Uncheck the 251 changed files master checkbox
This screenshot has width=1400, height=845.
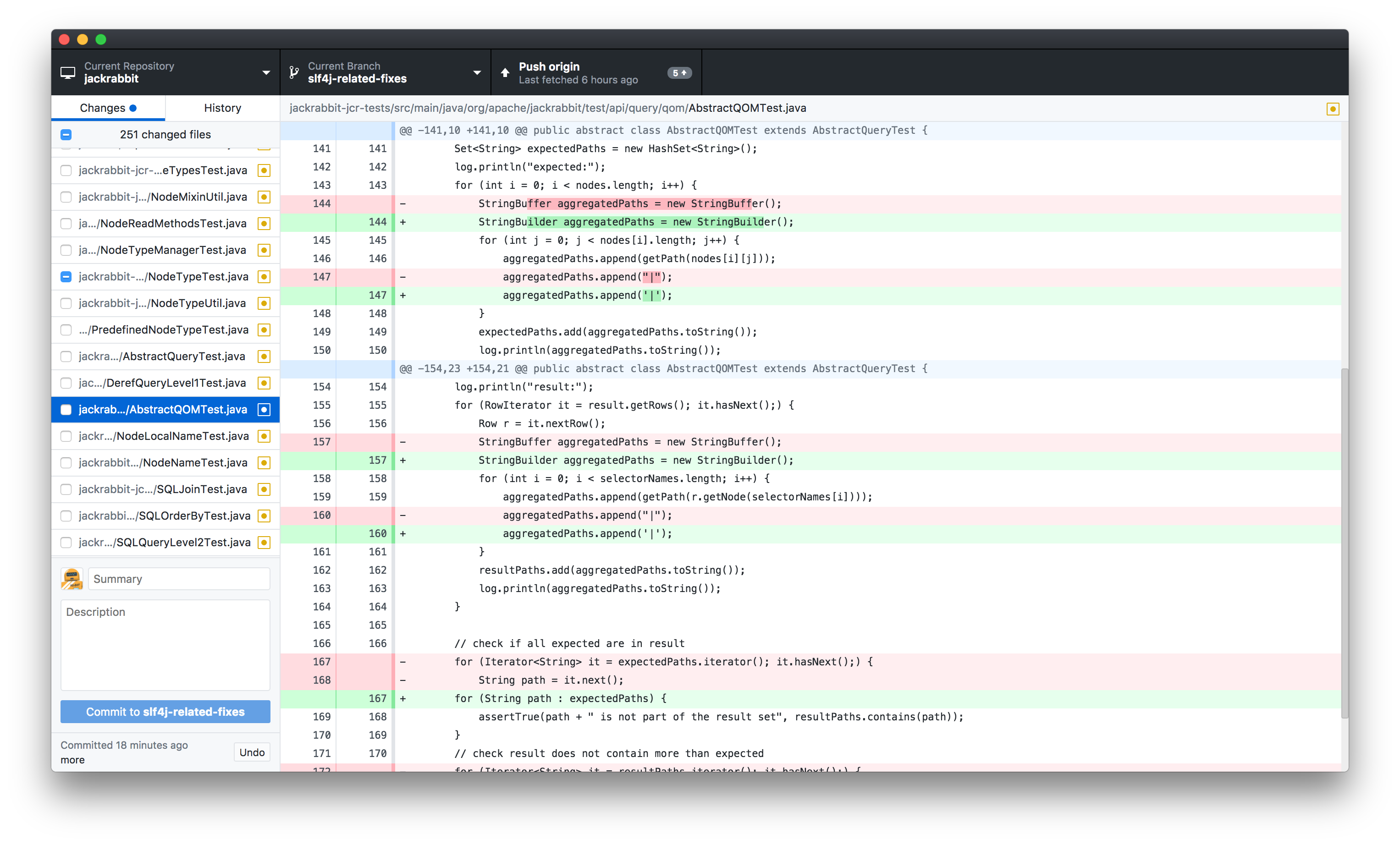click(66, 135)
